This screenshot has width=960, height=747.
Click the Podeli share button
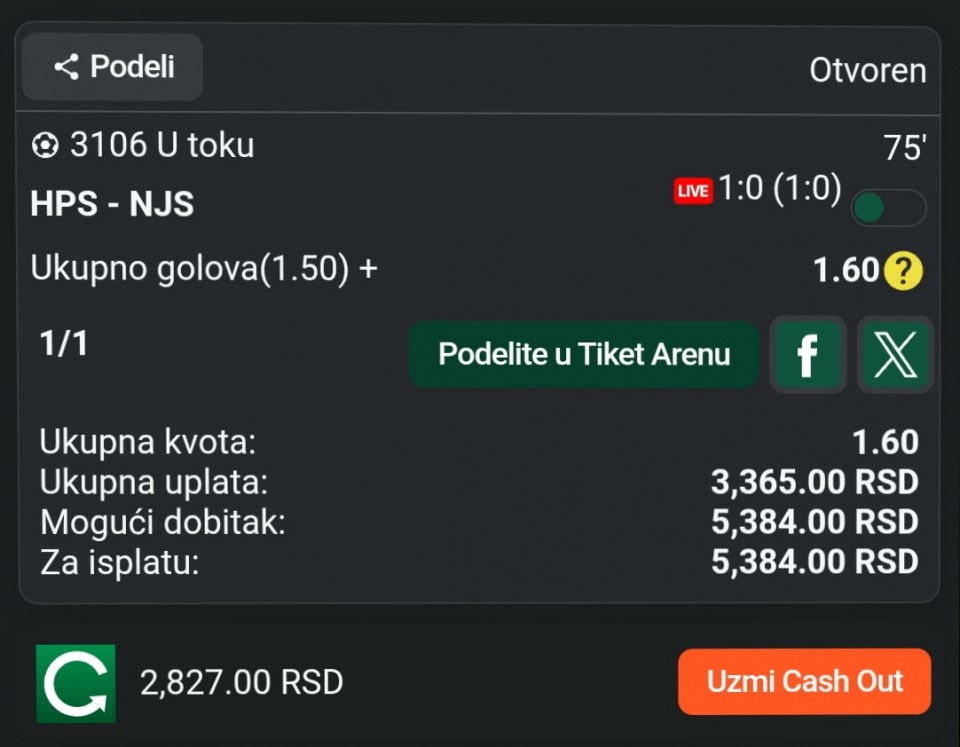click(x=113, y=67)
